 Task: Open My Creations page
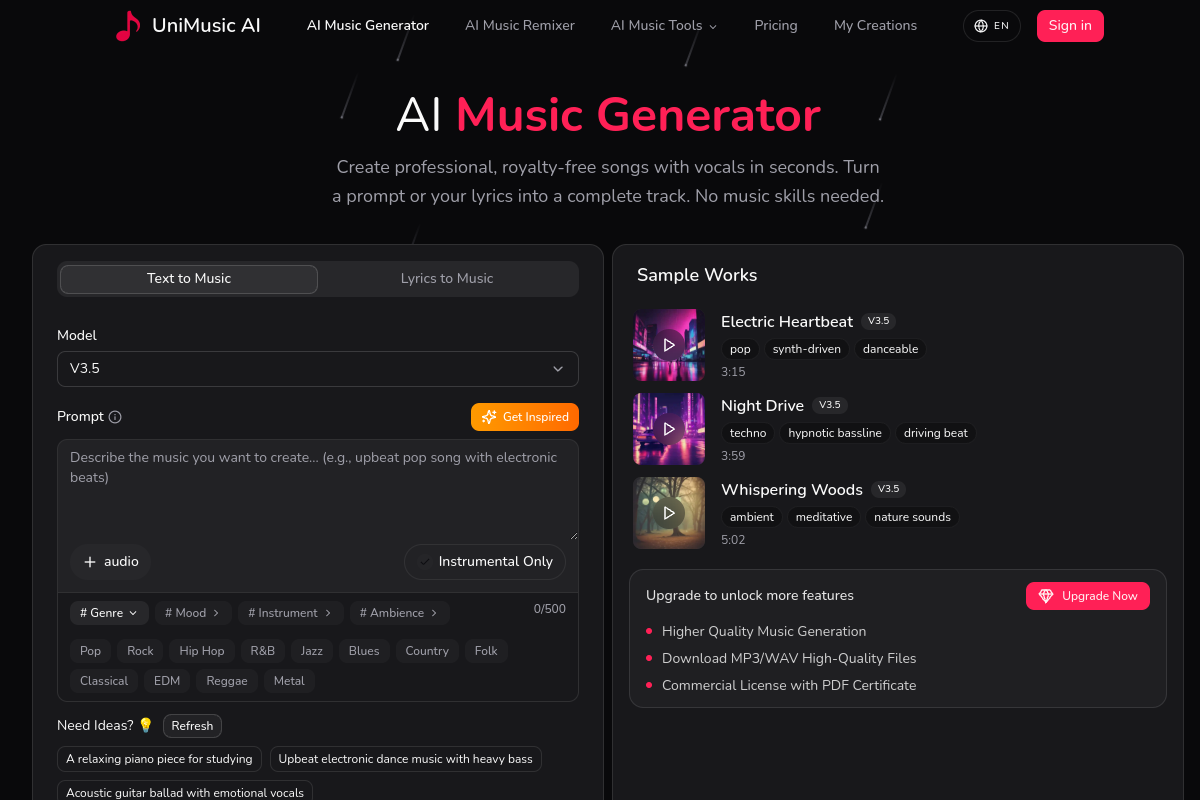tap(875, 26)
